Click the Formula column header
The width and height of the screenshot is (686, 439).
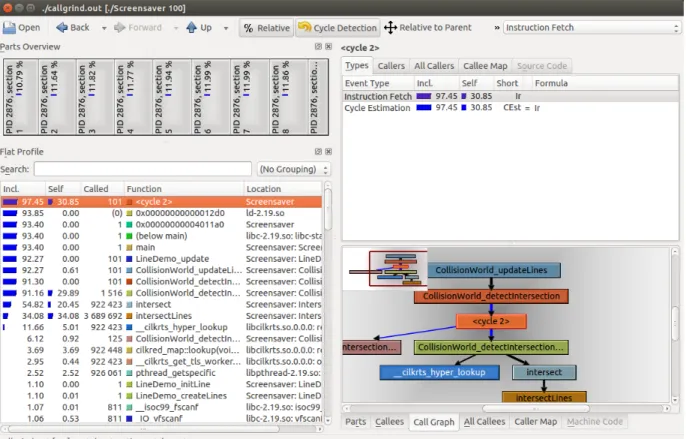coord(551,83)
